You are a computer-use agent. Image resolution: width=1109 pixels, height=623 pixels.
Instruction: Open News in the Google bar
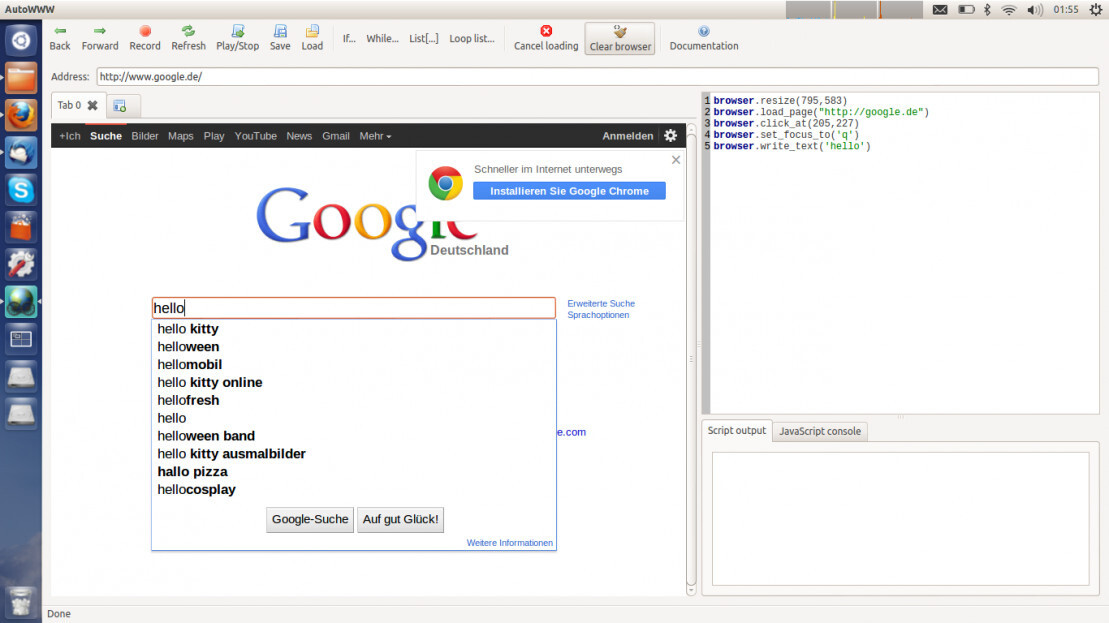(299, 136)
